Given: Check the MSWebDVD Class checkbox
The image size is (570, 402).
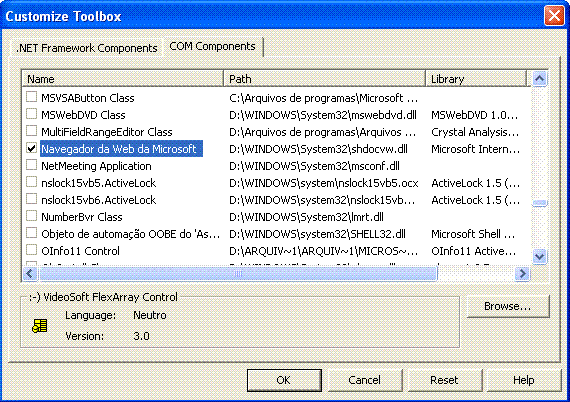Looking at the screenshot, I should [x=32, y=114].
